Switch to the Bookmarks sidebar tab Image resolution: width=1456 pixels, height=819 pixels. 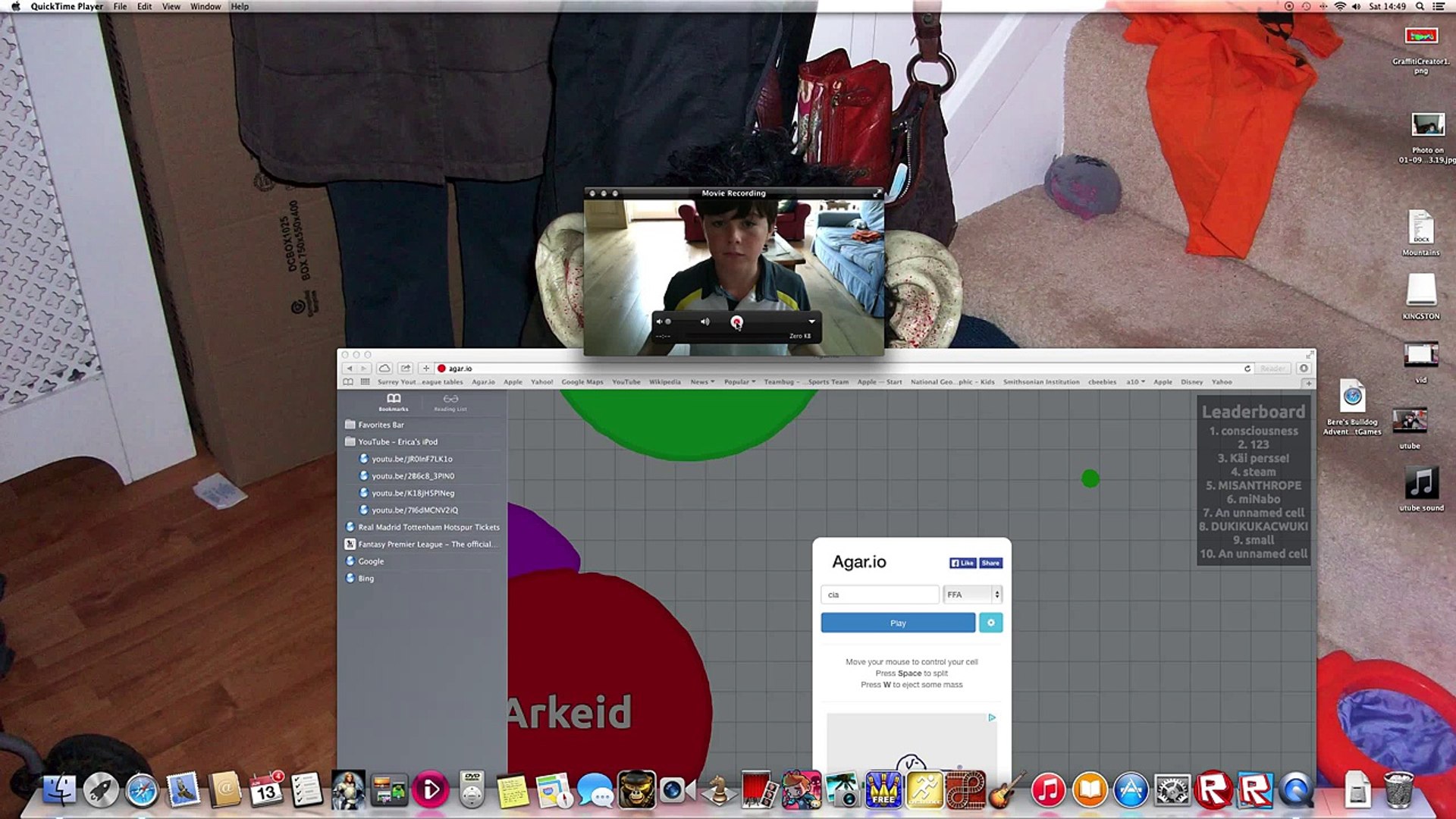click(394, 403)
